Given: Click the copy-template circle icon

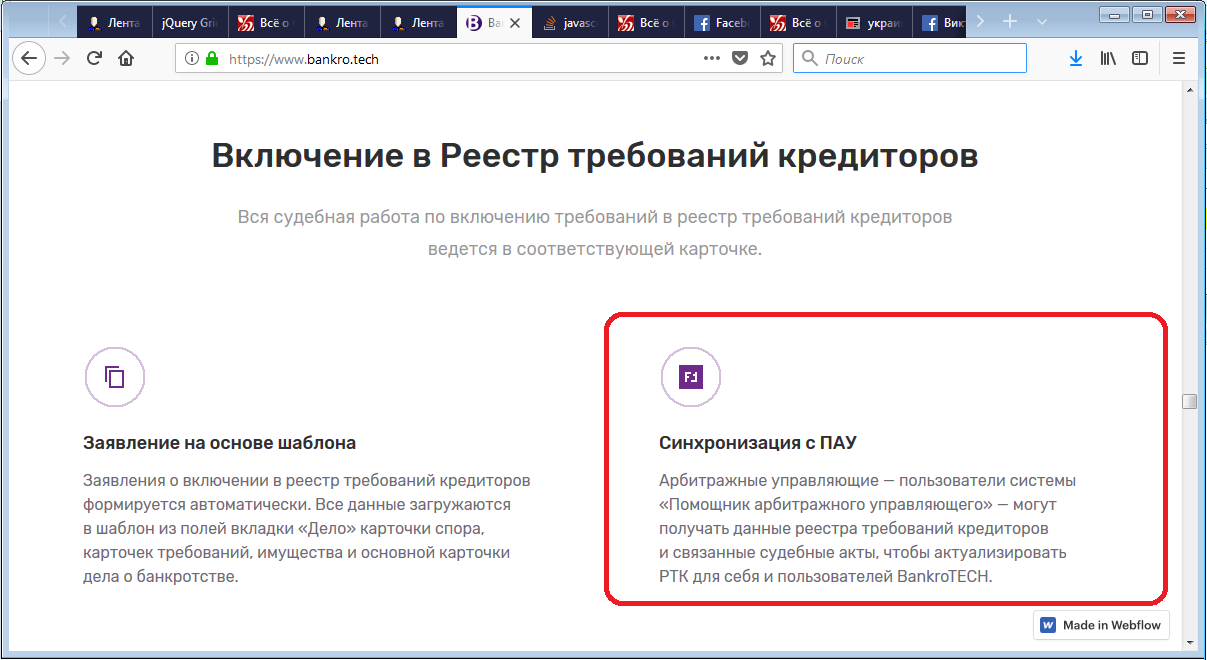Looking at the screenshot, I should [115, 377].
